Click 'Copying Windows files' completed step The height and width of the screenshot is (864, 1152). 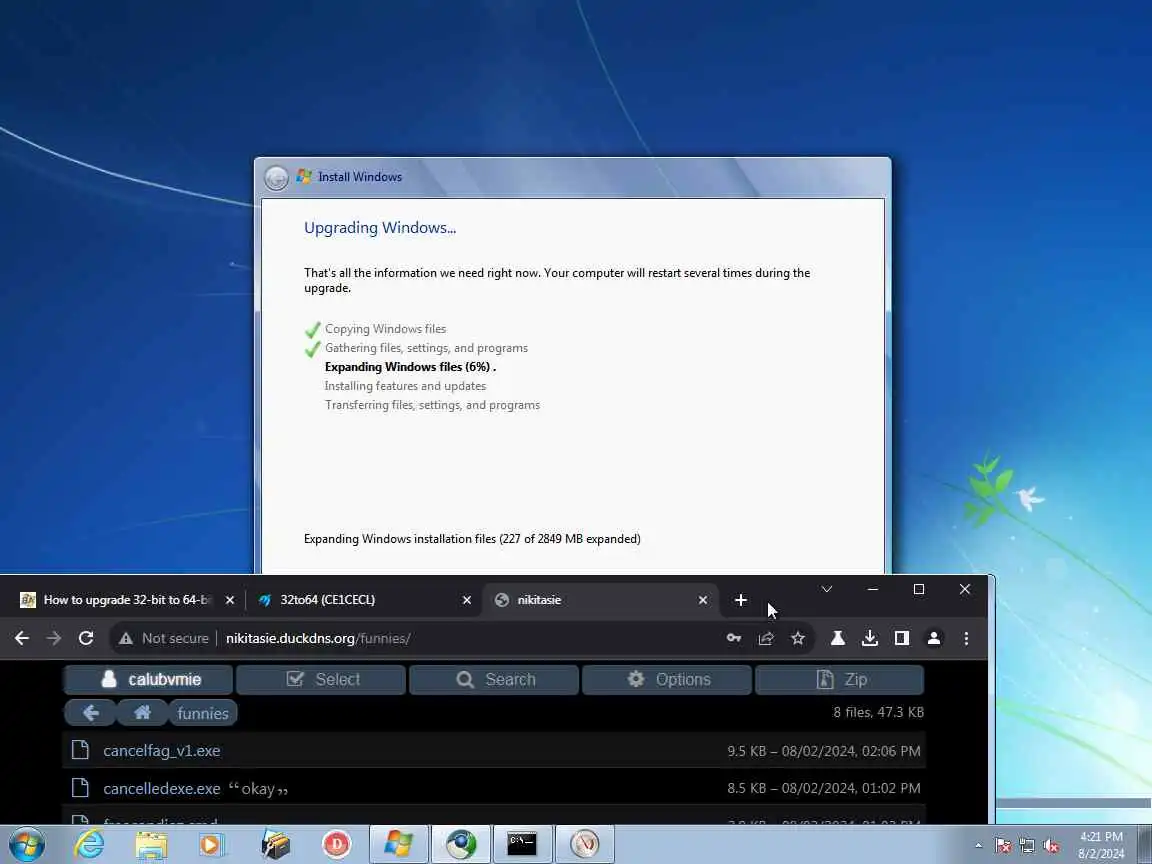pyautogui.click(x=385, y=329)
